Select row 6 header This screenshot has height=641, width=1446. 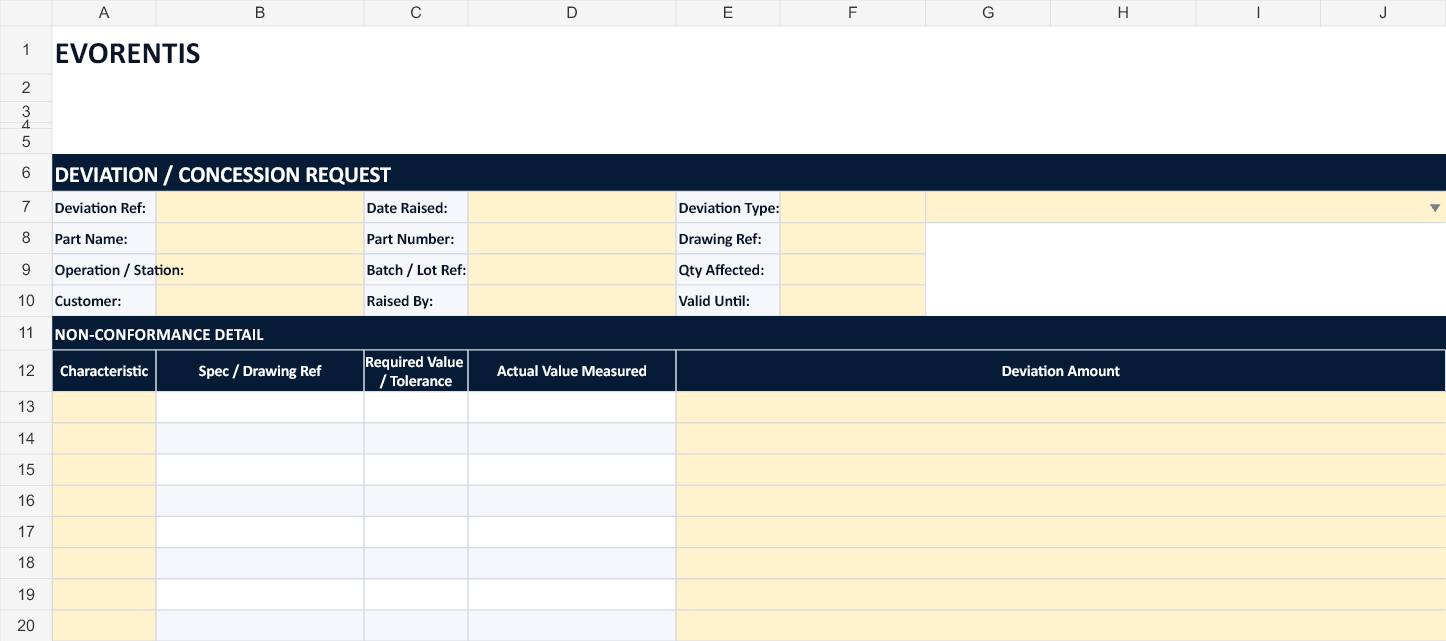26,173
